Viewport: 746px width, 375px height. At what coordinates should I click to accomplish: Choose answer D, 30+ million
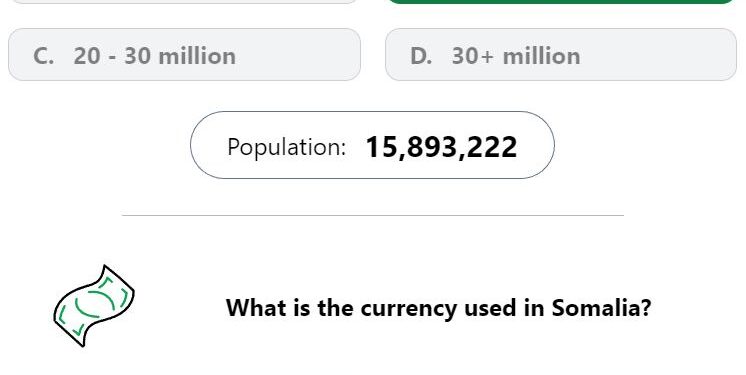tap(561, 55)
